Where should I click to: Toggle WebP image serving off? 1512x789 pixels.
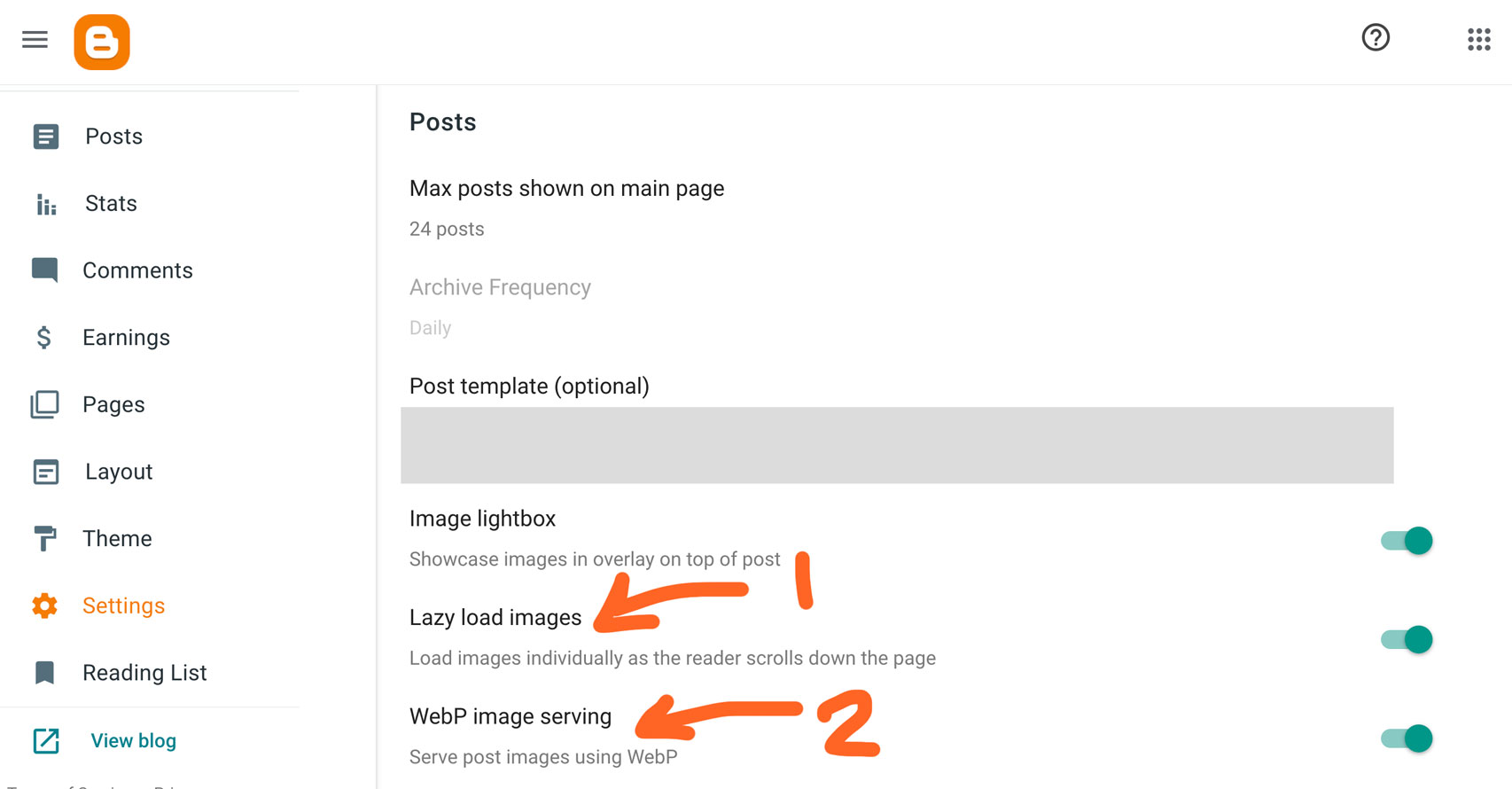1407,738
